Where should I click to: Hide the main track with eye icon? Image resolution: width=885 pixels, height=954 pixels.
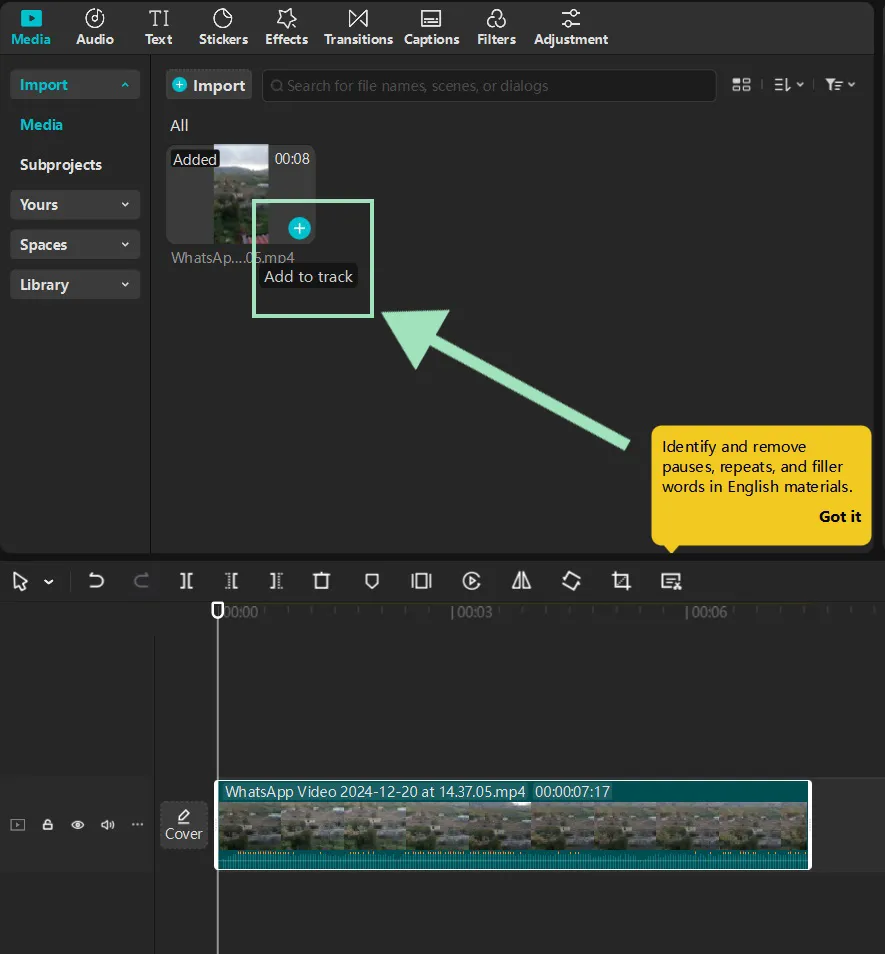(x=77, y=824)
